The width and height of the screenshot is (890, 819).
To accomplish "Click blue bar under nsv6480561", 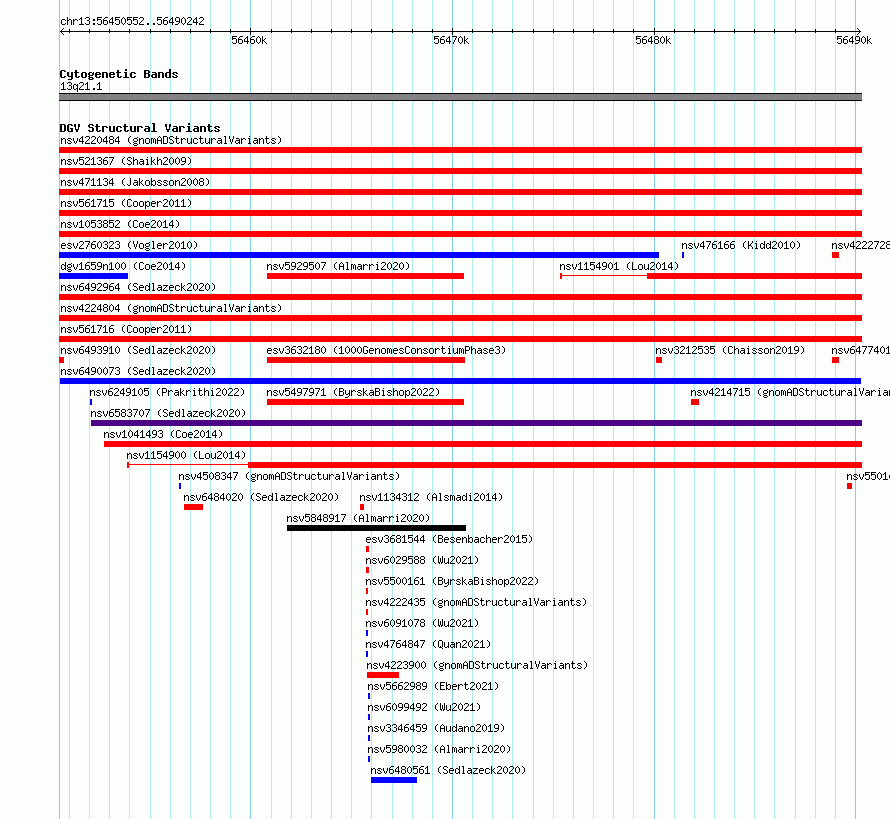I will tap(394, 780).
